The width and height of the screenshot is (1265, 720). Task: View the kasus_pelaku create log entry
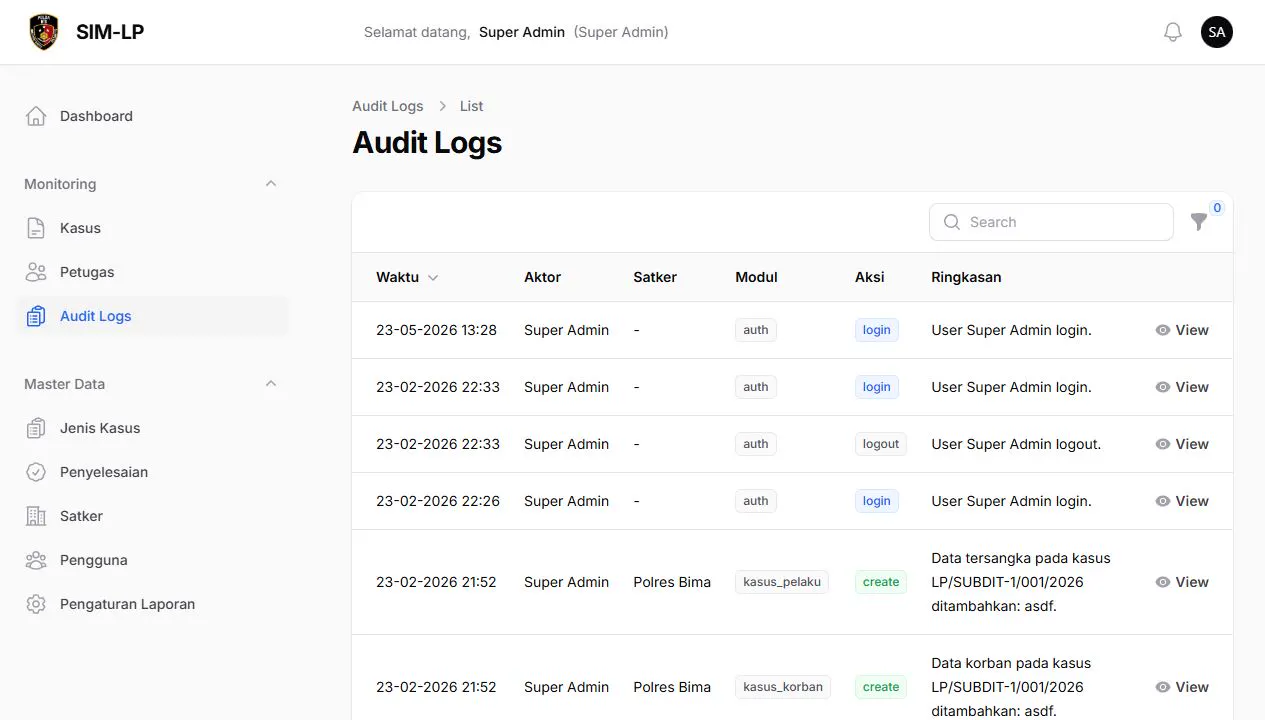[x=1182, y=582]
